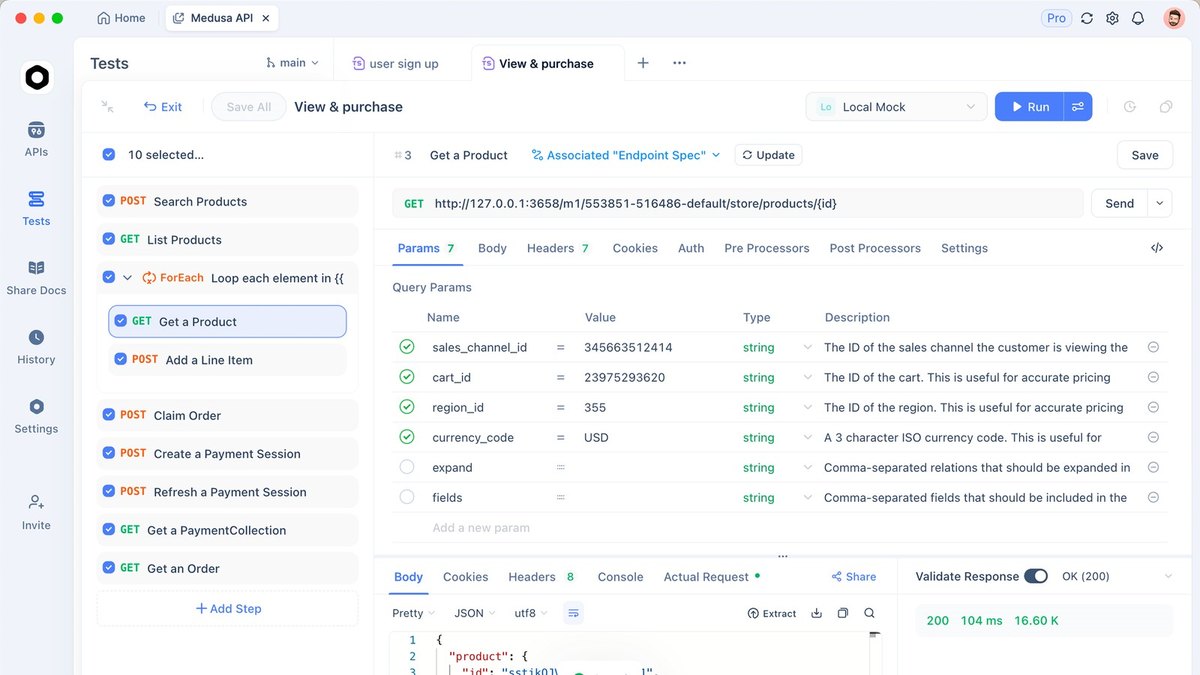Run the test scenario
The width and height of the screenshot is (1200, 675).
(1030, 107)
